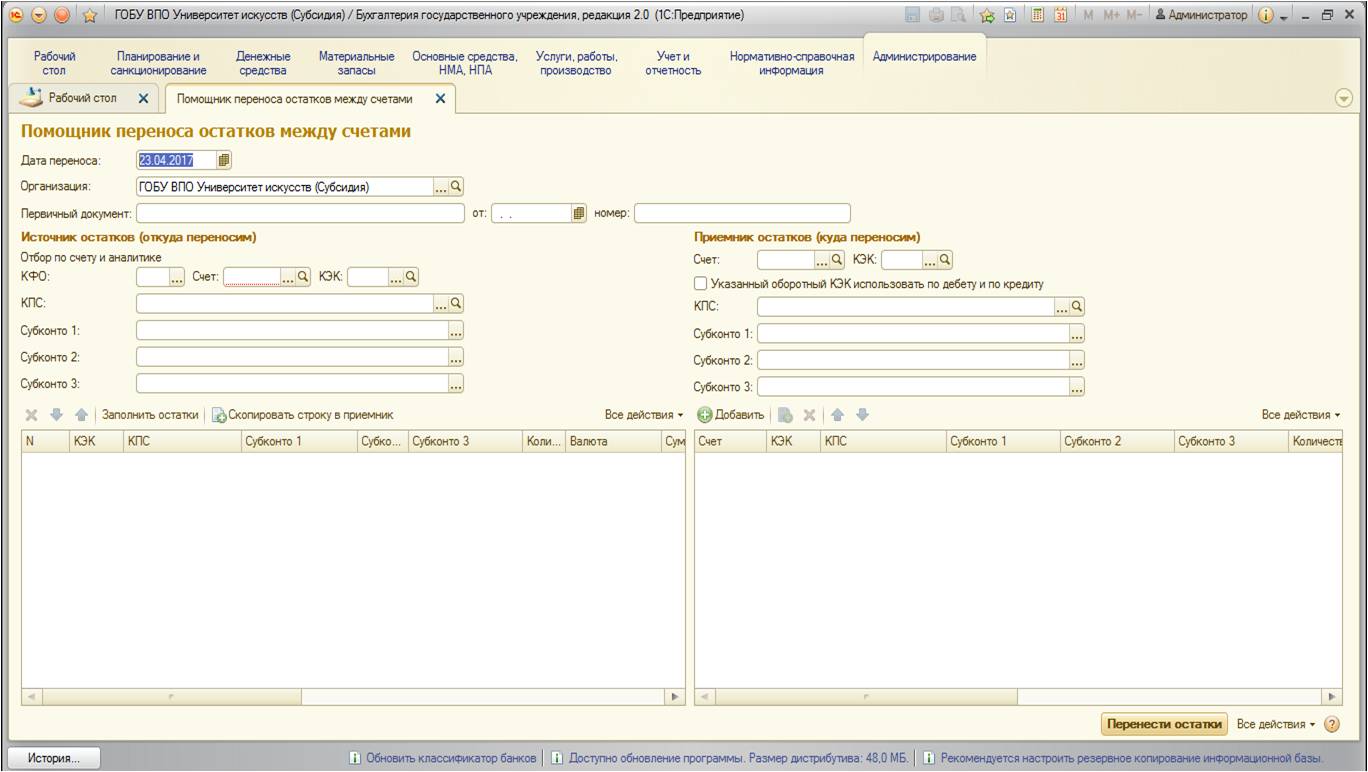Screen dimensions: 1368x772
Task: Move receiver row down with arrow icon
Action: [x=862, y=414]
